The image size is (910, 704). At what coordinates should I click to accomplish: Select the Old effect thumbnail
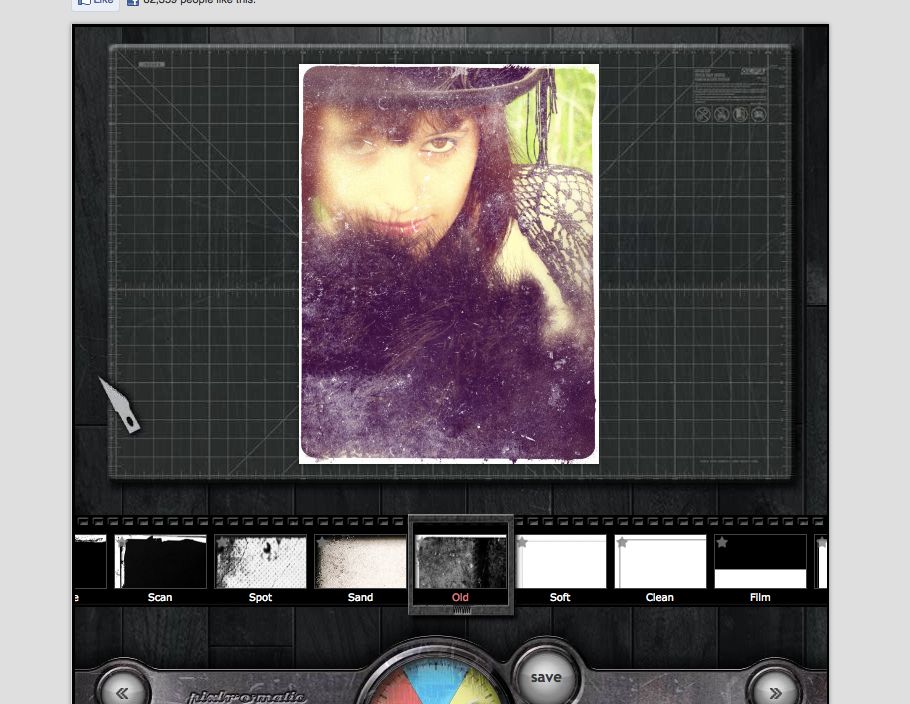pos(460,562)
